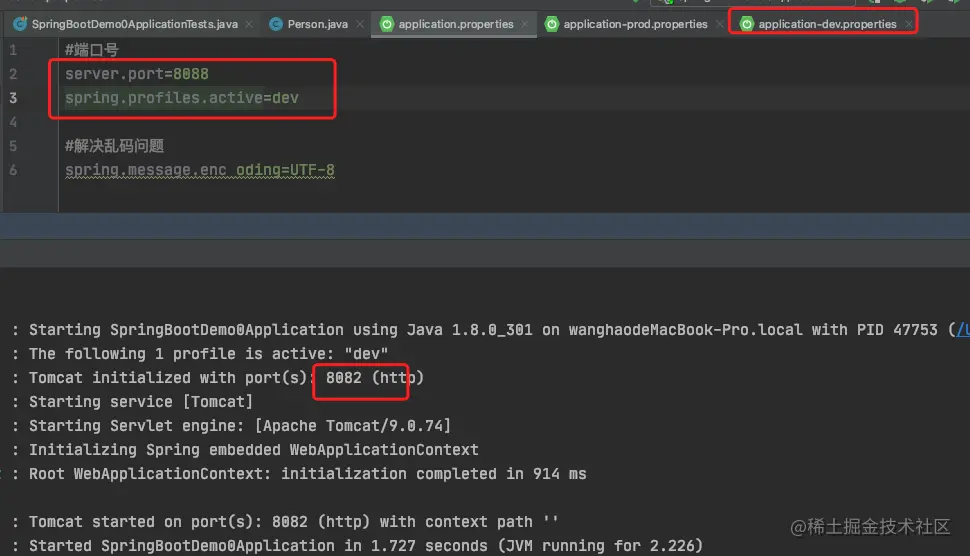Image resolution: width=970 pixels, height=556 pixels.
Task: Click the 'spring.message.enc oding=UTF-8' line
Action: point(200,170)
